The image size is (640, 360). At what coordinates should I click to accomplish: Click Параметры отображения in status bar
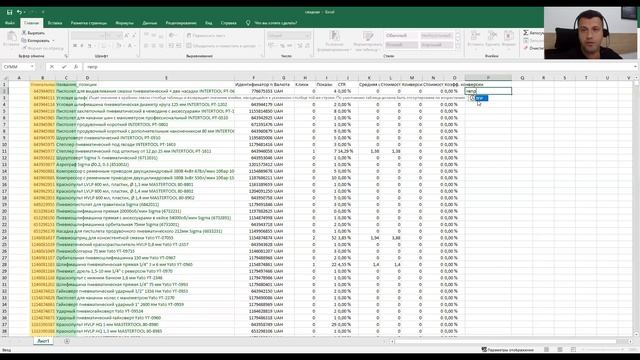click(507, 350)
